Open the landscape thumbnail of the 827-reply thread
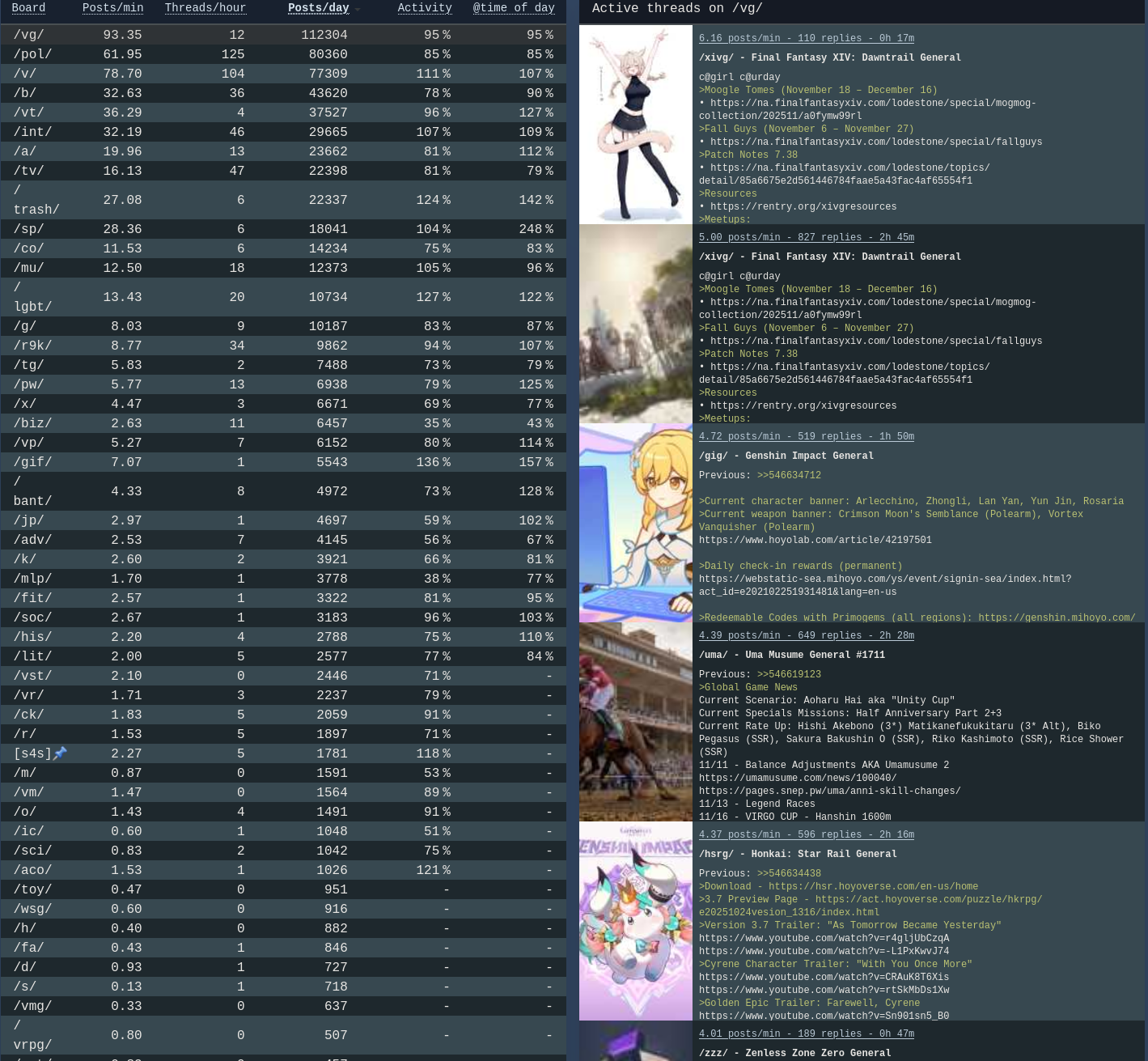The height and width of the screenshot is (1061, 1148). [x=636, y=324]
